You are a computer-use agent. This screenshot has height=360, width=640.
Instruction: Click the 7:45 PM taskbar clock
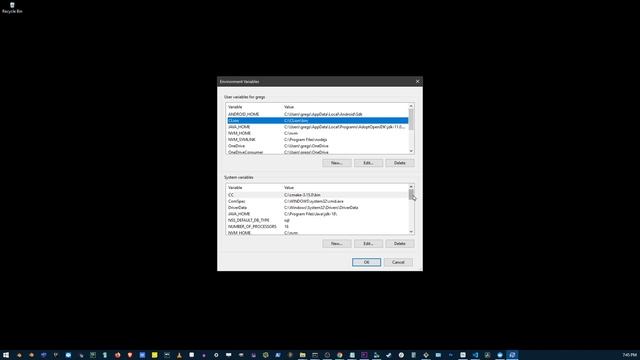[x=630, y=355]
